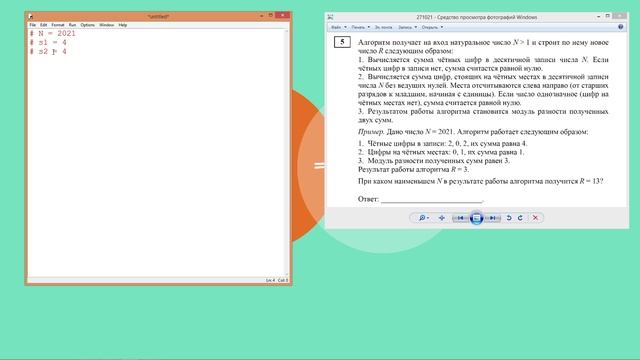Delete the photo with the red X
The image size is (640, 360).
pos(536,218)
